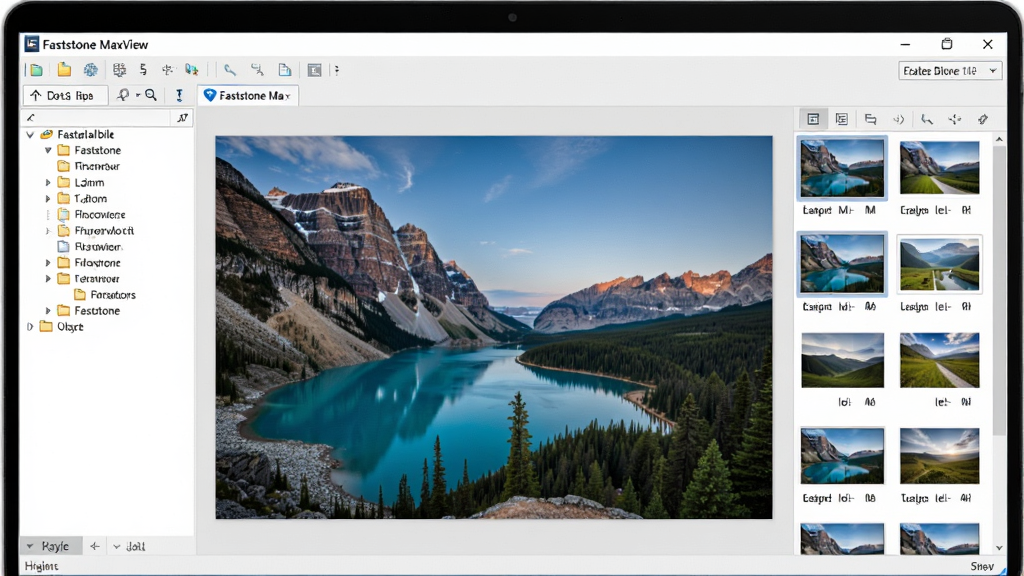Click the magnifying glass zoom icon
This screenshot has width=1024, height=576.
pyautogui.click(x=152, y=95)
